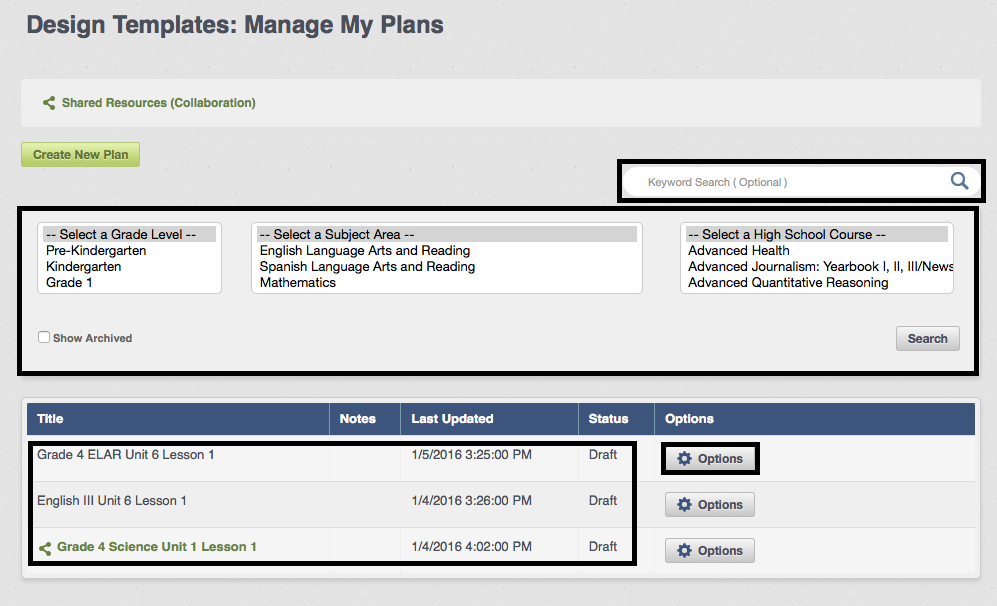Select Advanced Health in high school courses
The height and width of the screenshot is (606, 997).
739,251
